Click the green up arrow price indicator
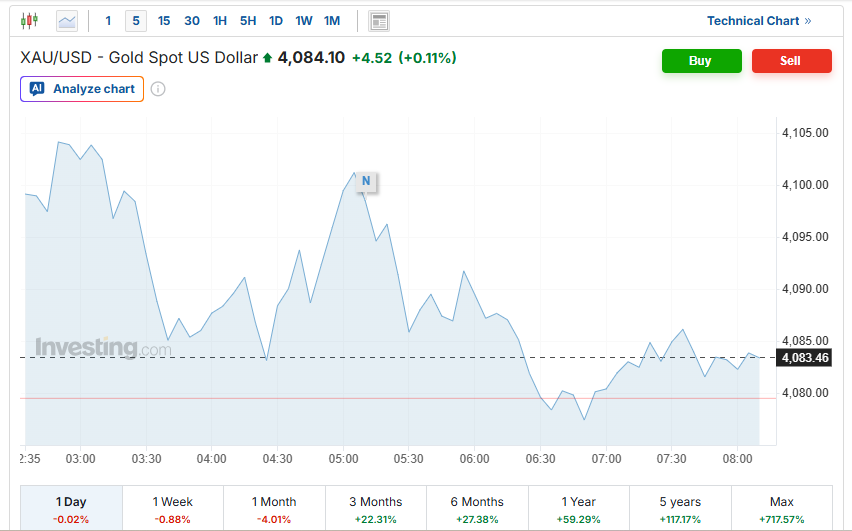The width and height of the screenshot is (852, 531). 268,58
